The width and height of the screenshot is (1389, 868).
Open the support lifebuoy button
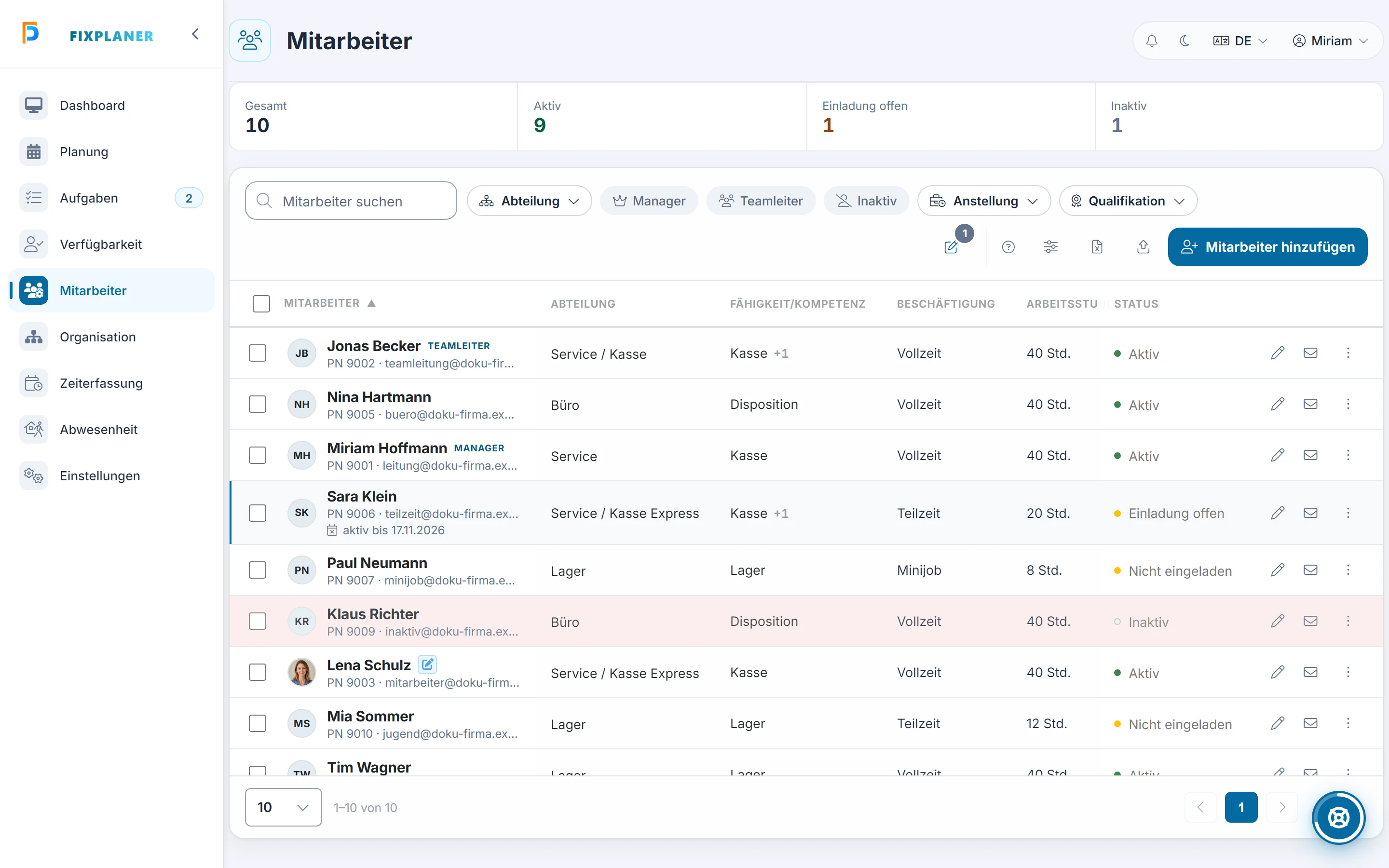point(1338,817)
